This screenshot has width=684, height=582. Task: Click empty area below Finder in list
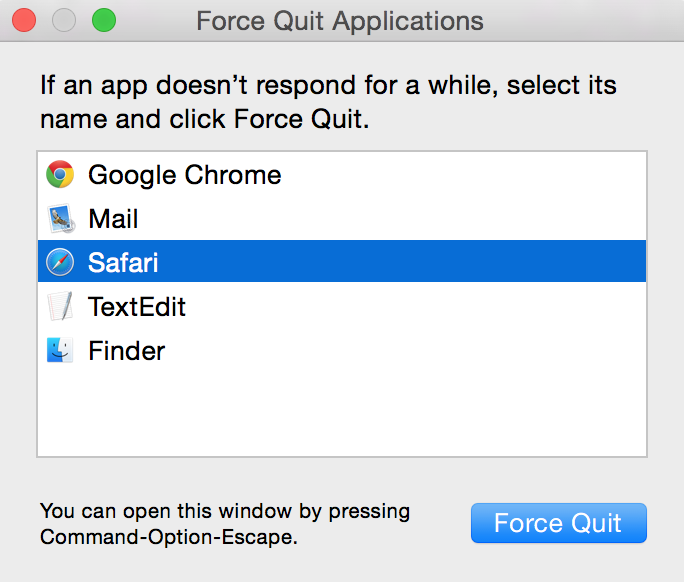click(342, 412)
